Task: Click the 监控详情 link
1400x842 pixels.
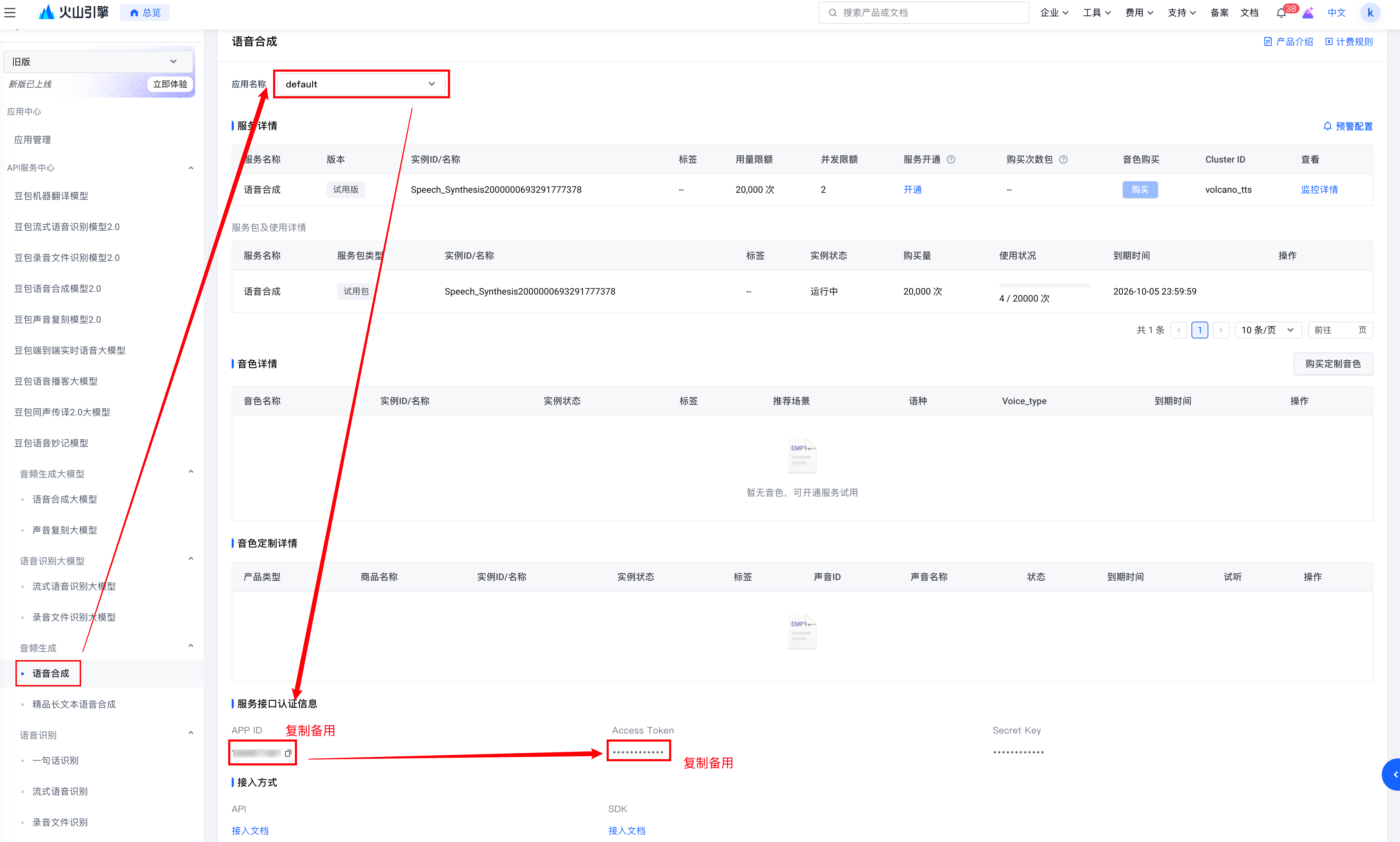Action: (1319, 190)
